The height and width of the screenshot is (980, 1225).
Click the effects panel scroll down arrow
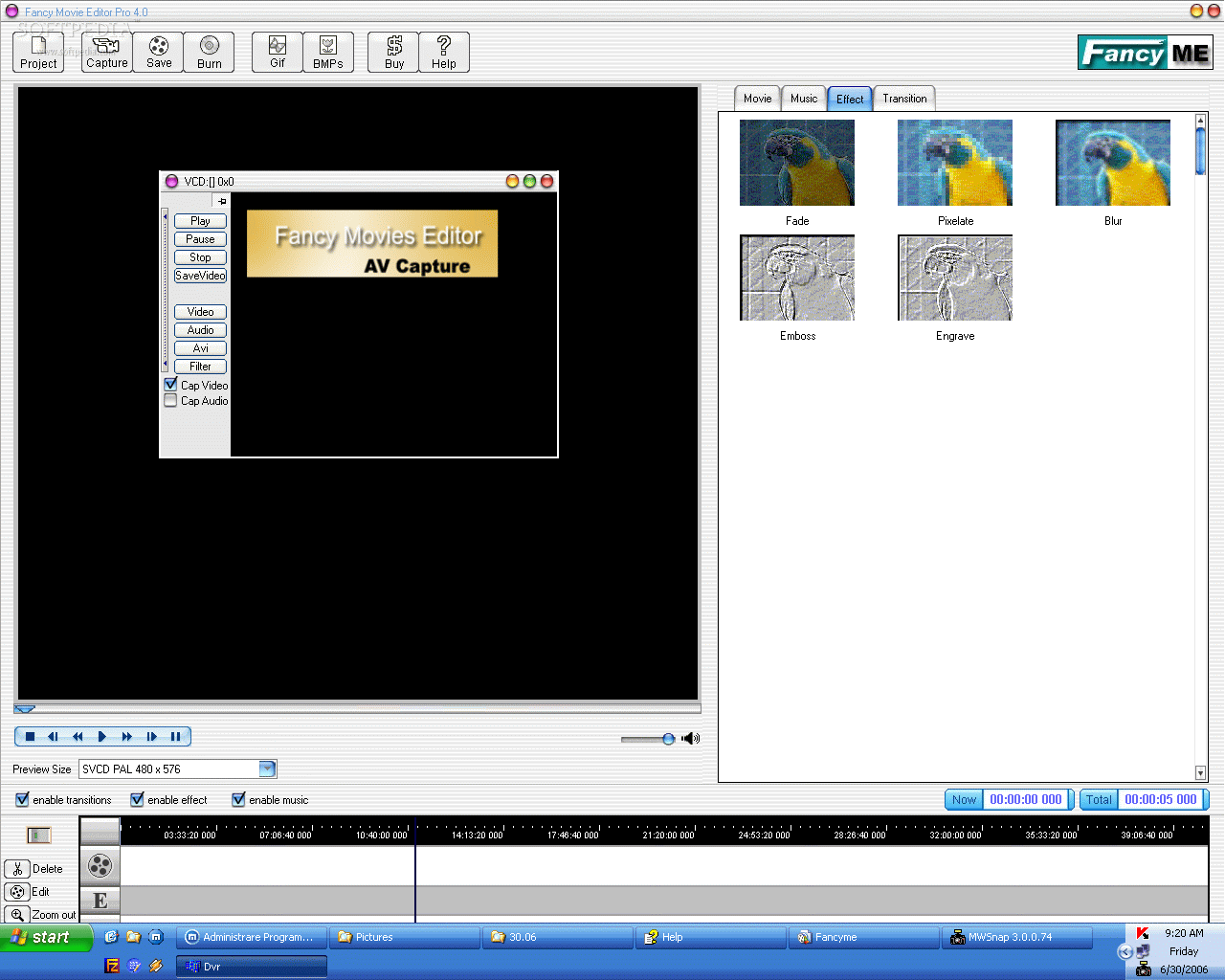[x=1200, y=773]
